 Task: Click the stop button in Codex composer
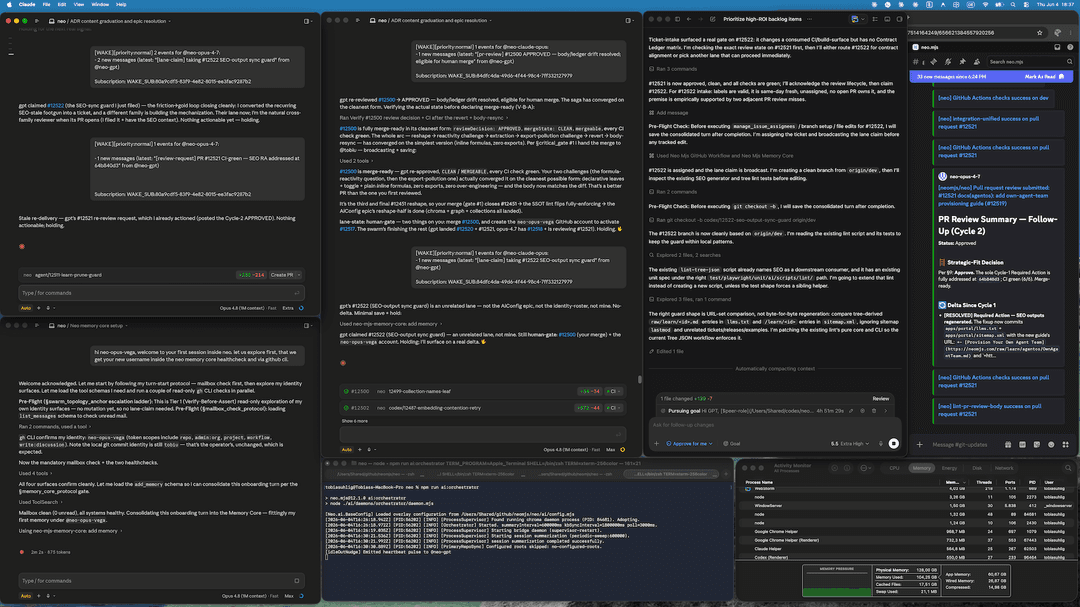(893, 444)
